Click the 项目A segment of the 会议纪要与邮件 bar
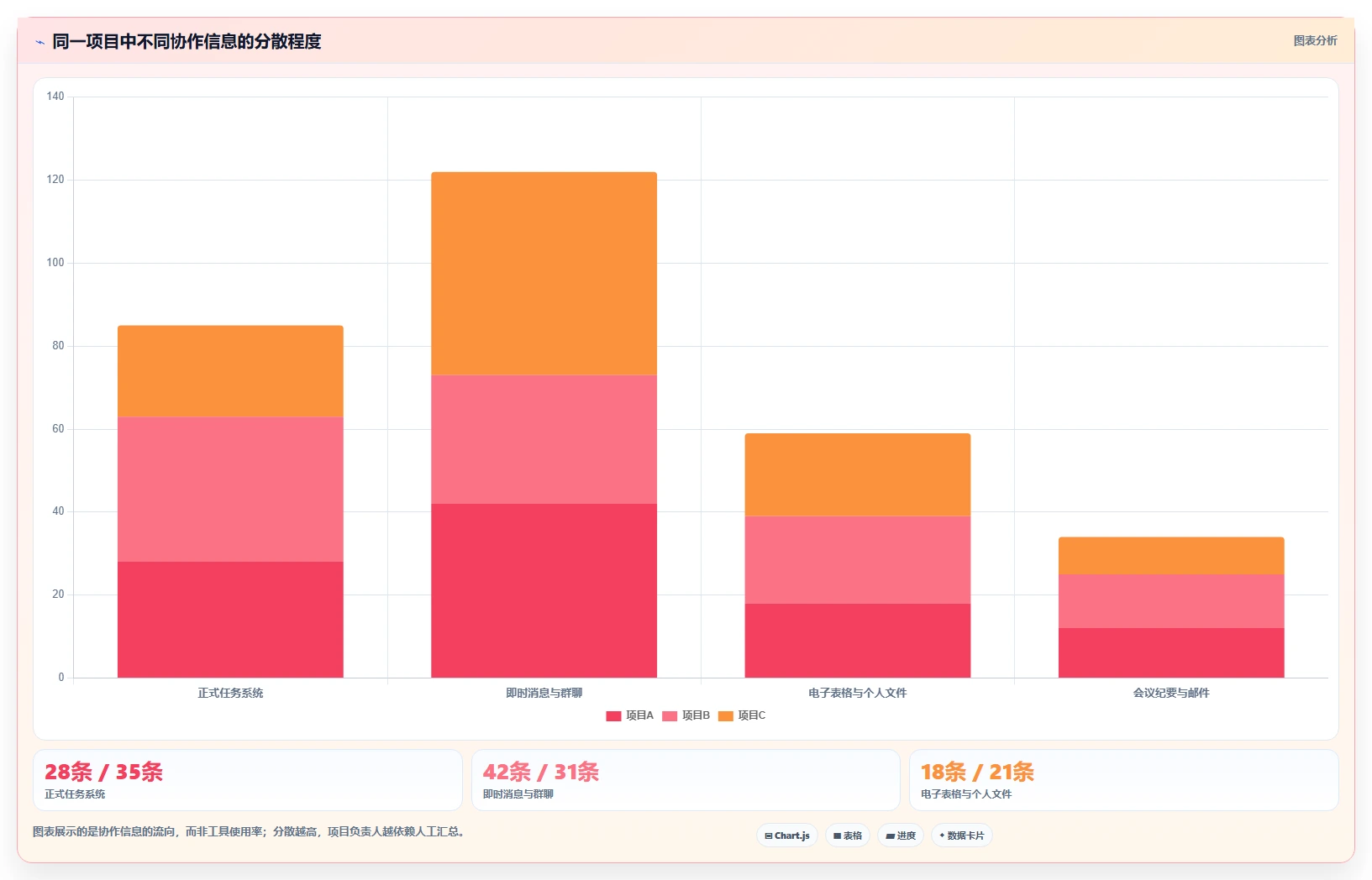Image resolution: width=1372 pixels, height=880 pixels. point(1171,652)
